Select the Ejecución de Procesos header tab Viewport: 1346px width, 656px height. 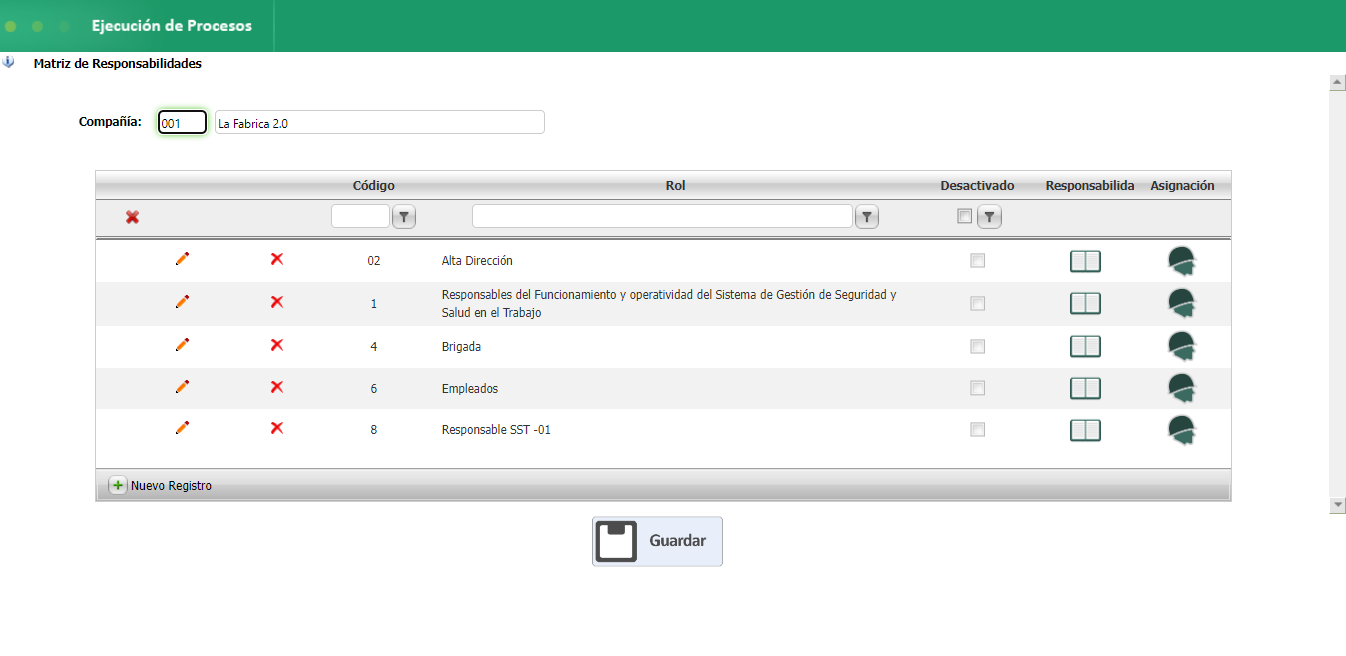(x=172, y=26)
